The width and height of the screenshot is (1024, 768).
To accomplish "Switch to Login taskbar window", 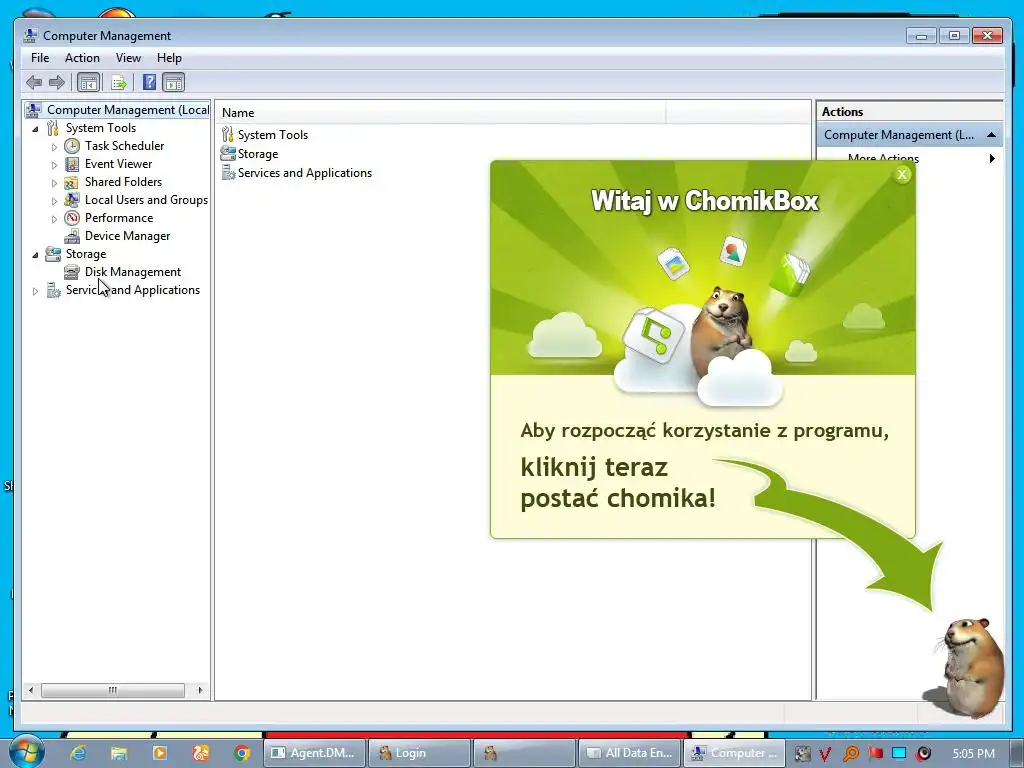I will click(420, 753).
